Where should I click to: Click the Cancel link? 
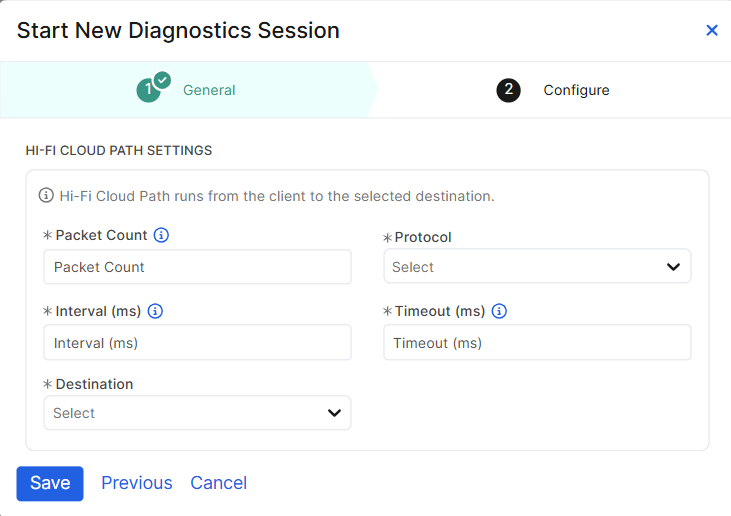pyautogui.click(x=219, y=483)
